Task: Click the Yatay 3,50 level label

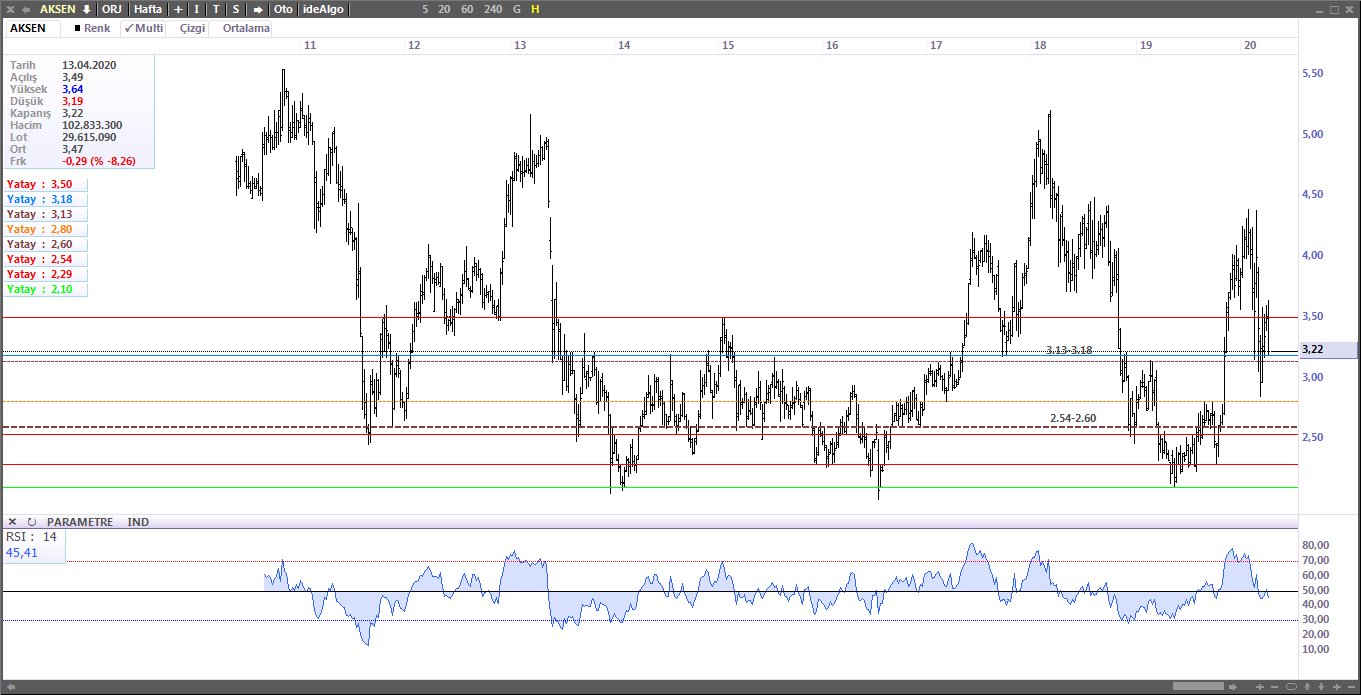Action: (x=46, y=184)
